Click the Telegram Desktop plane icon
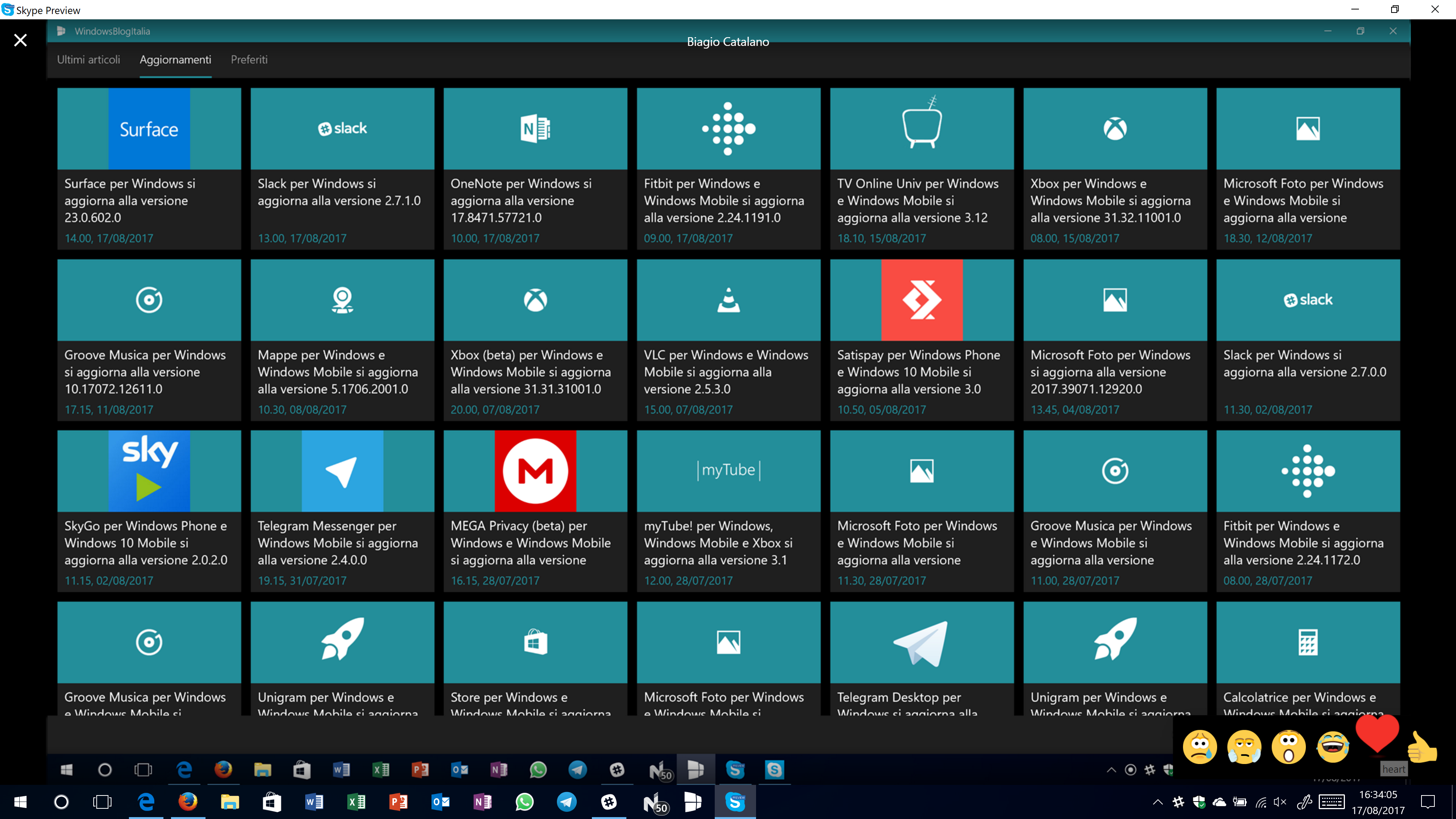This screenshot has width=1456, height=819. pyautogui.click(x=921, y=643)
